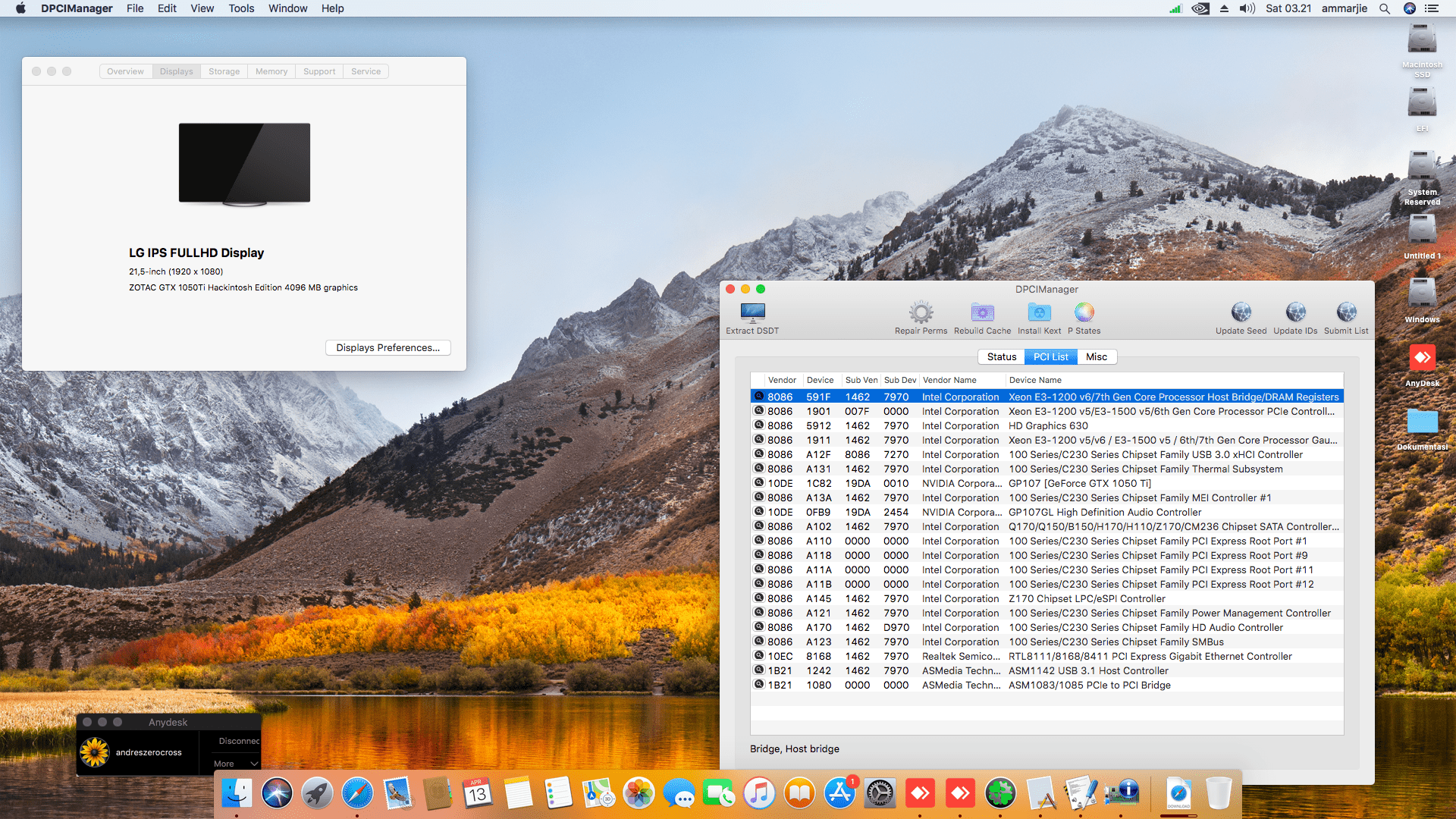Select the GP107 GeForce GTX 1050 Ti row
1456x819 pixels.
coord(1079,483)
